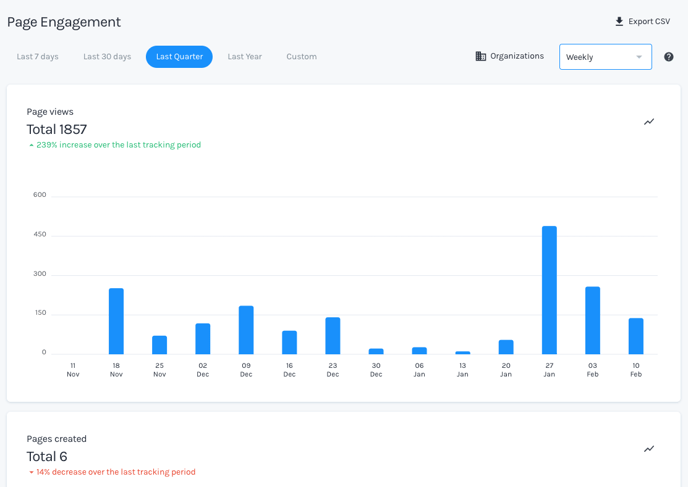The width and height of the screenshot is (688, 487).
Task: Switch to the Last Year range
Action: 245,57
